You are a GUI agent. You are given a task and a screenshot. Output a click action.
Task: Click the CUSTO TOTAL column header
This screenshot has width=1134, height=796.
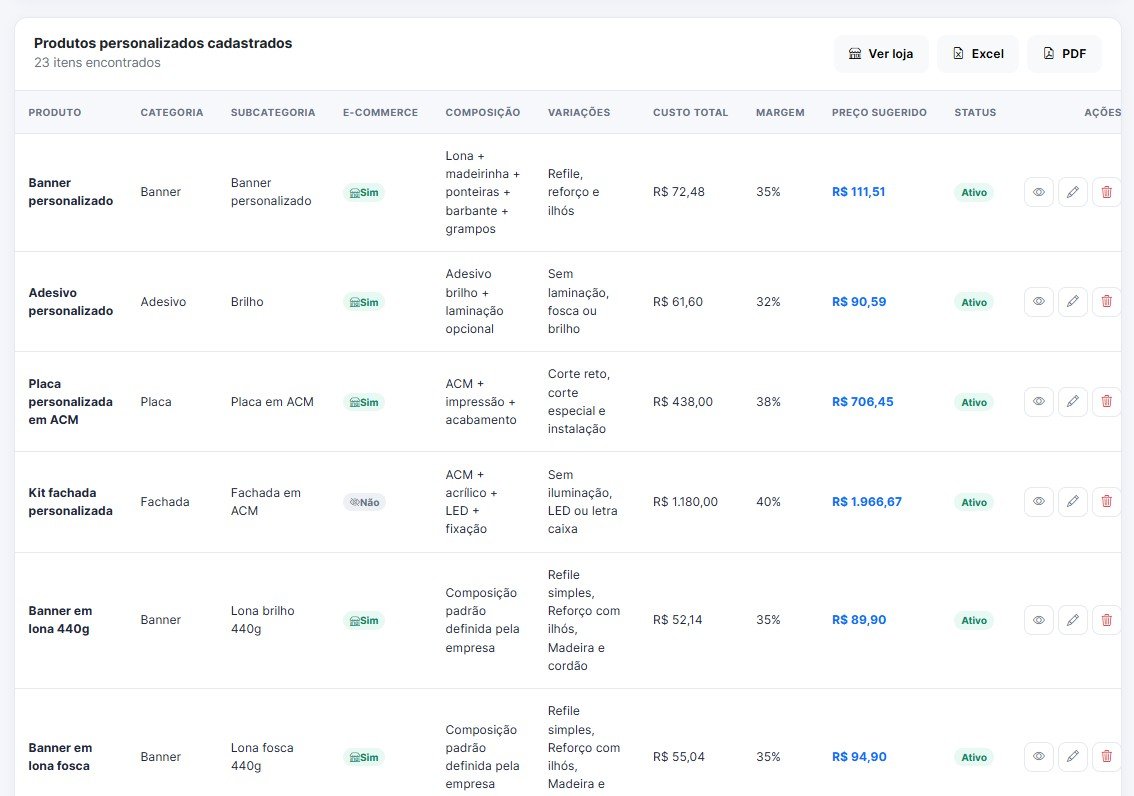coord(691,113)
